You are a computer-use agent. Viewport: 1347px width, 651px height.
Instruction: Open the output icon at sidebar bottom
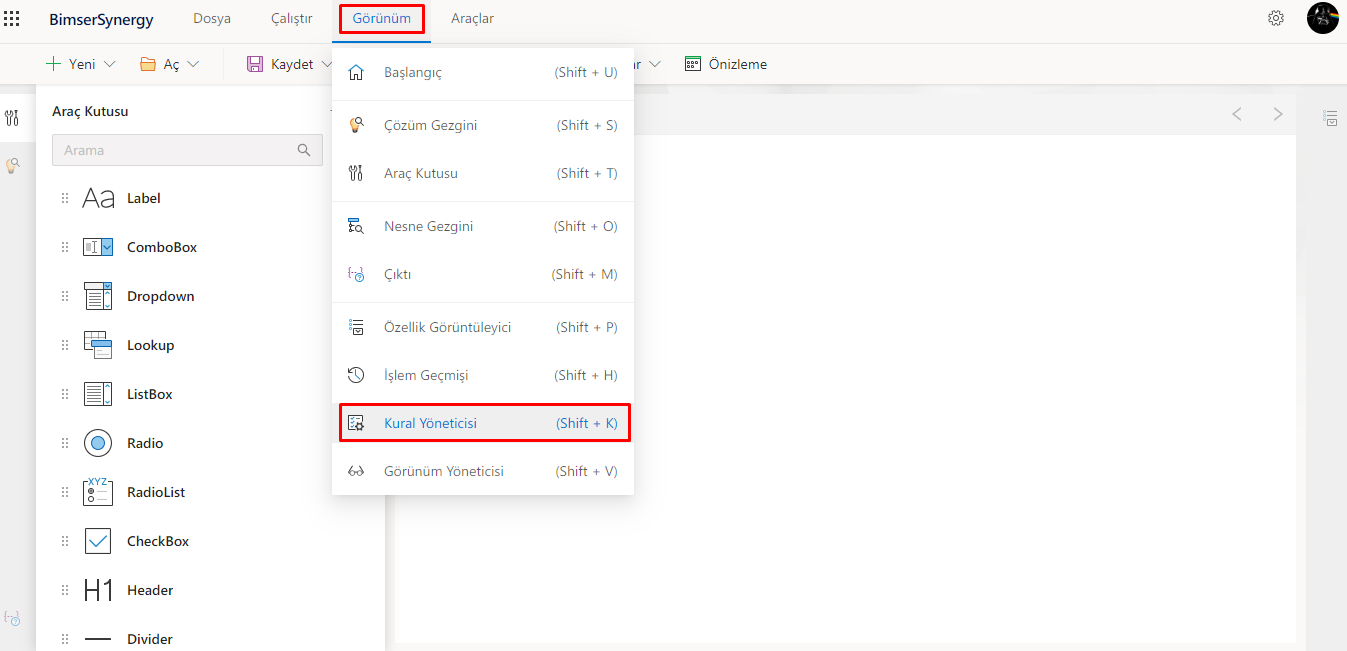coord(12,618)
